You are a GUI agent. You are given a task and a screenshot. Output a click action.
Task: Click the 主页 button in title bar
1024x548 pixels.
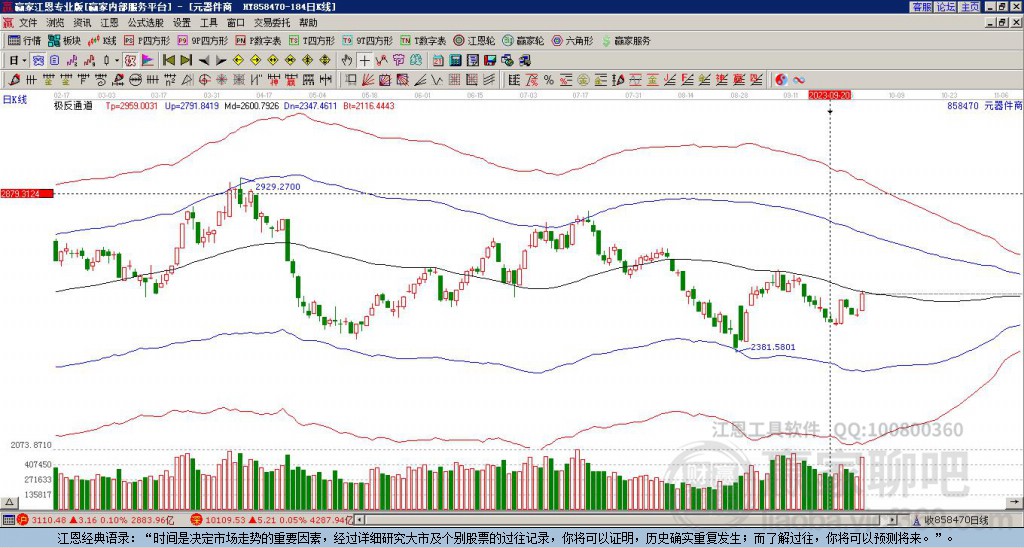pyautogui.click(x=970, y=7)
